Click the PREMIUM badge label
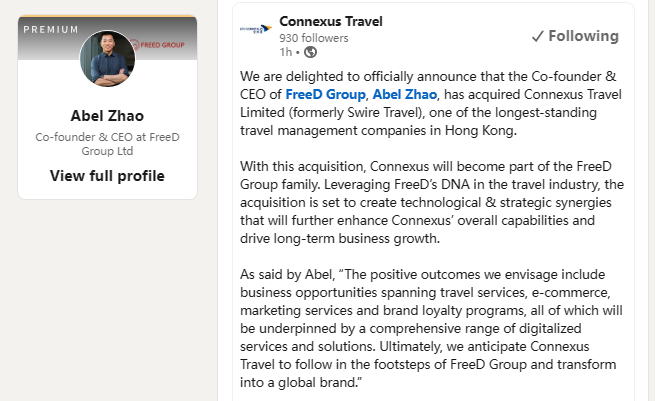 point(51,30)
